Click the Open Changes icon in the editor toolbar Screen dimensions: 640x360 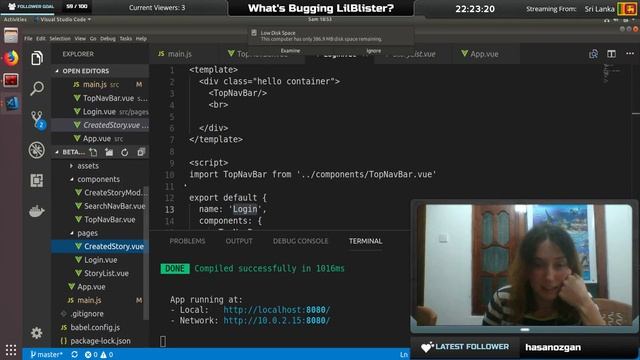(593, 54)
